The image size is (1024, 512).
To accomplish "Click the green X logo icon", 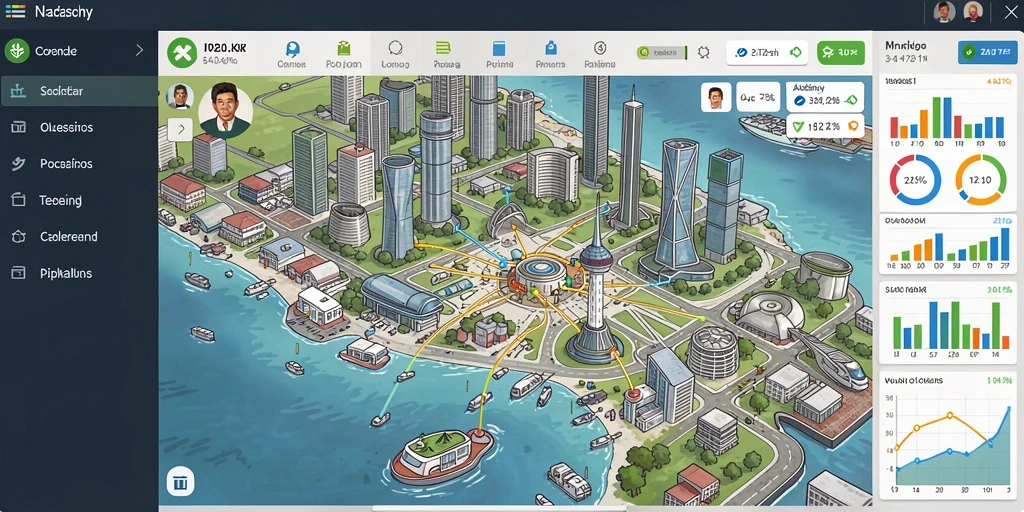I will click(182, 53).
